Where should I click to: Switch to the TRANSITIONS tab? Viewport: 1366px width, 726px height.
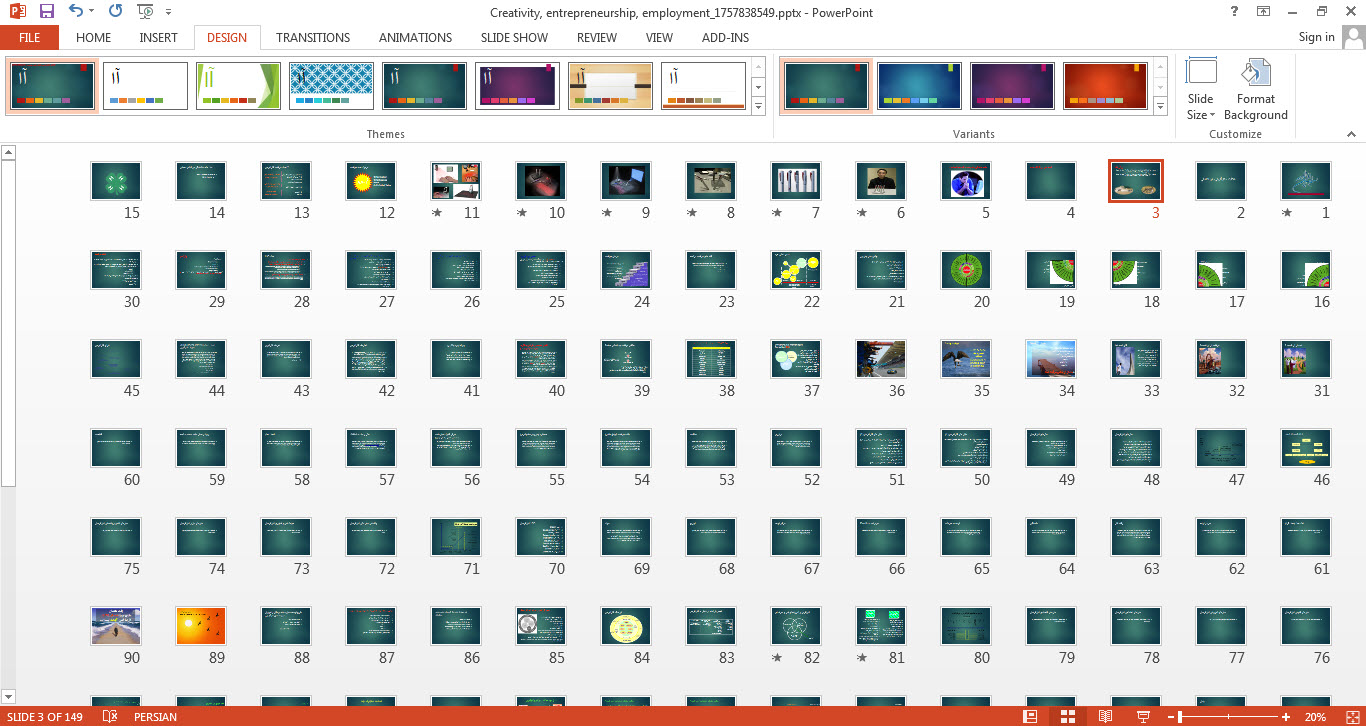click(313, 37)
